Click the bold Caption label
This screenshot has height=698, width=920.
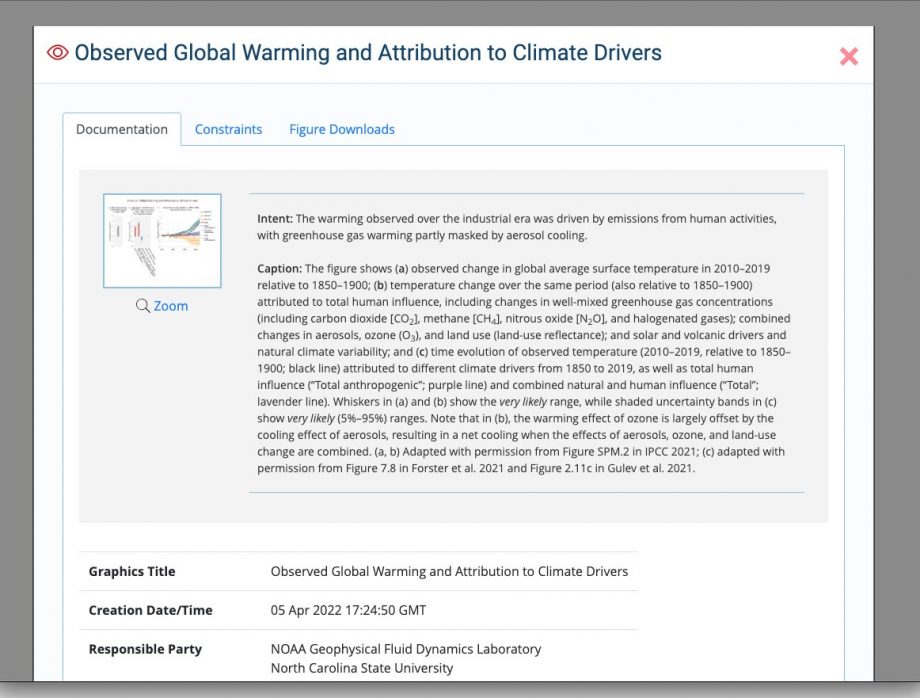(x=279, y=269)
